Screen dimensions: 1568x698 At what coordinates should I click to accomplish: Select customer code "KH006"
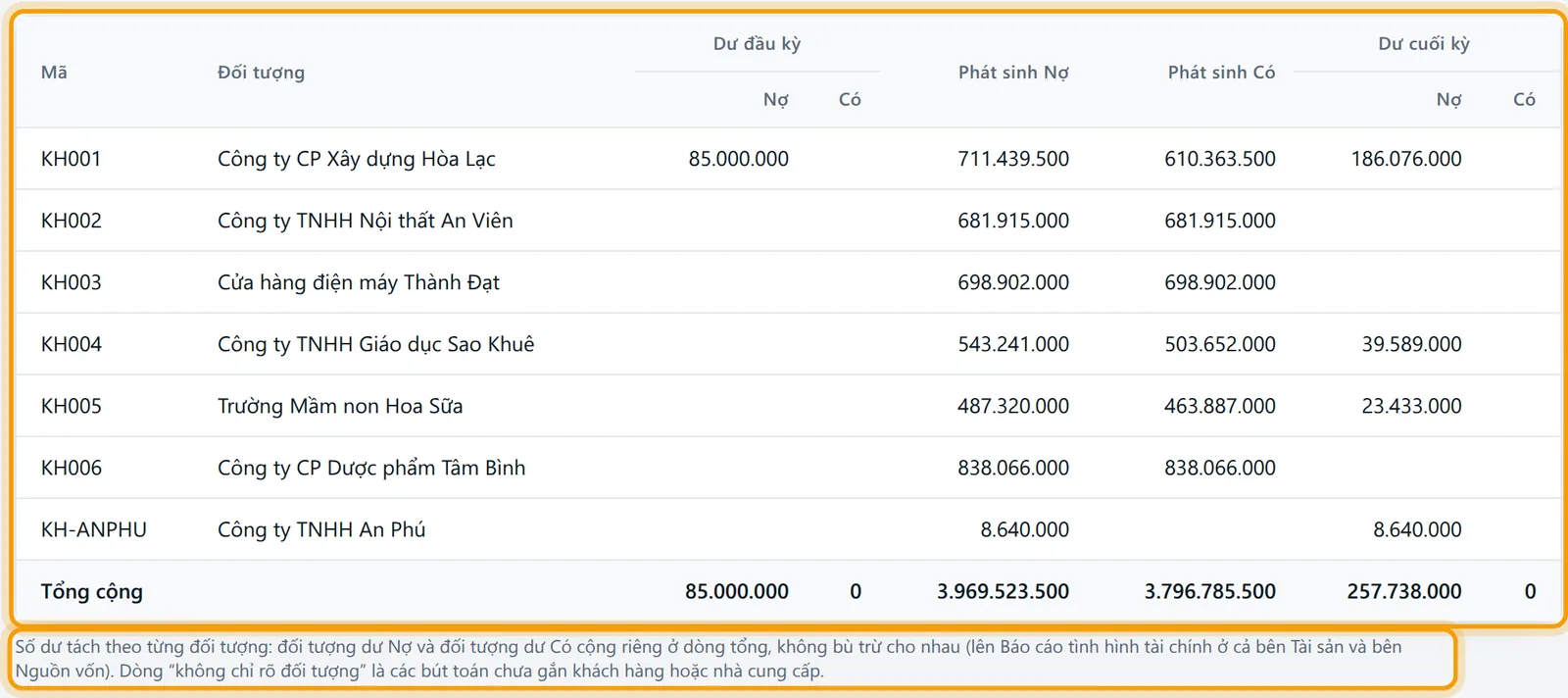(72, 468)
